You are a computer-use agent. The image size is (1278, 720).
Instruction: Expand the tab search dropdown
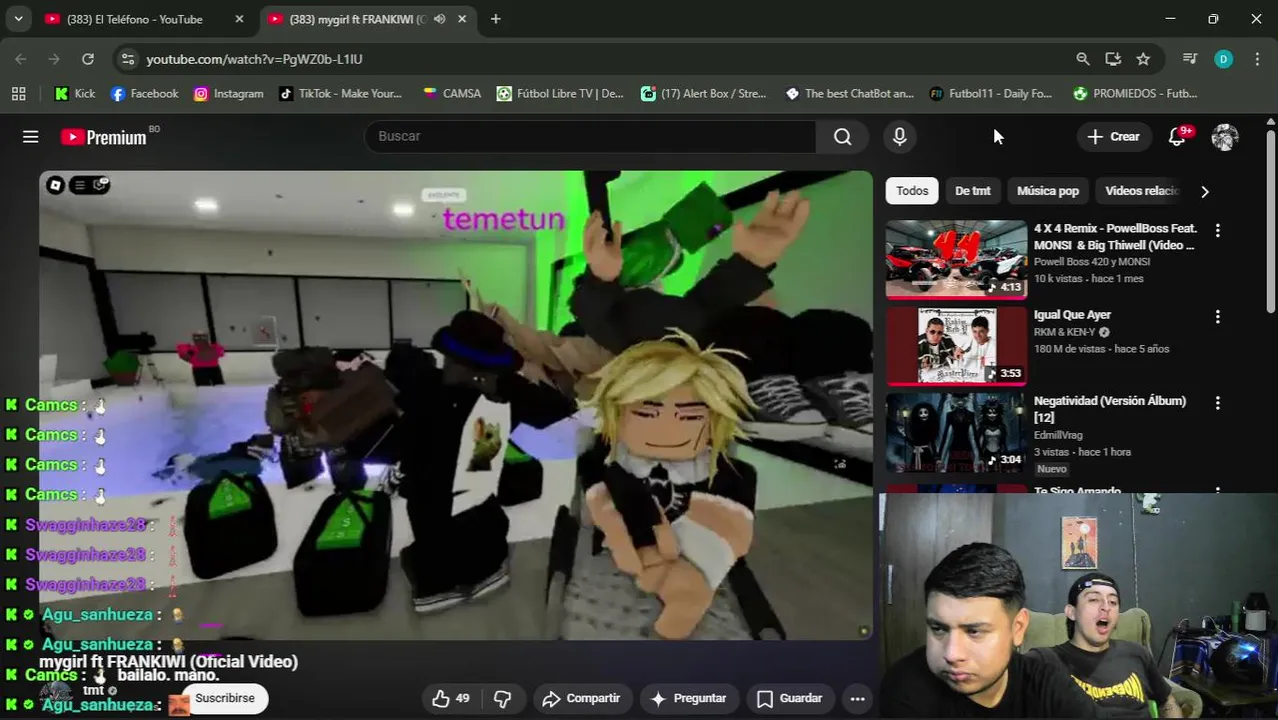click(x=18, y=19)
